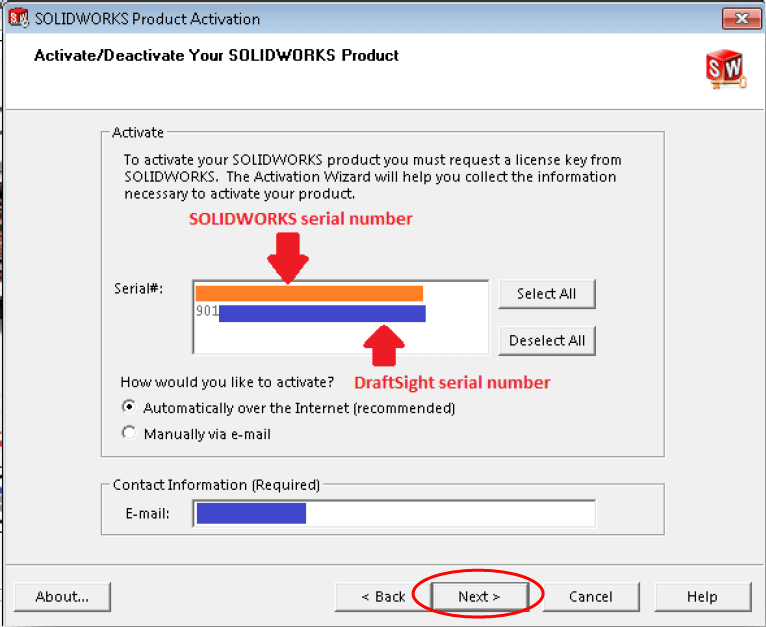The width and height of the screenshot is (766, 627).
Task: Click into the E-mail input field
Action: (450, 514)
